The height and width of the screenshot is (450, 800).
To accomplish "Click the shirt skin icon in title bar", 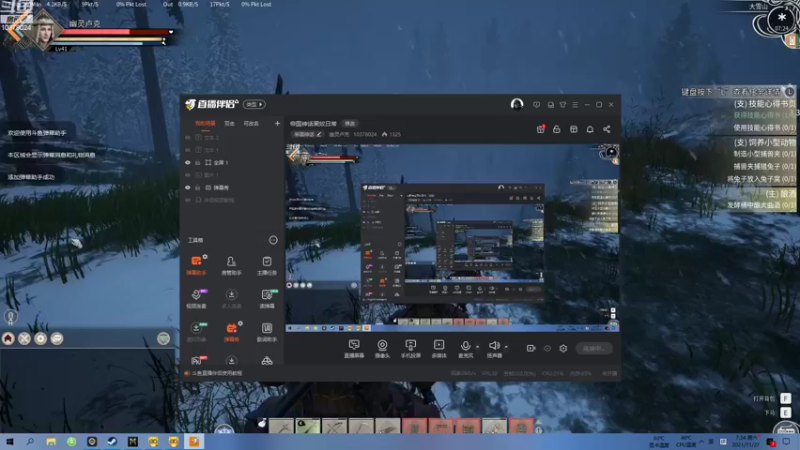I will pos(563,105).
